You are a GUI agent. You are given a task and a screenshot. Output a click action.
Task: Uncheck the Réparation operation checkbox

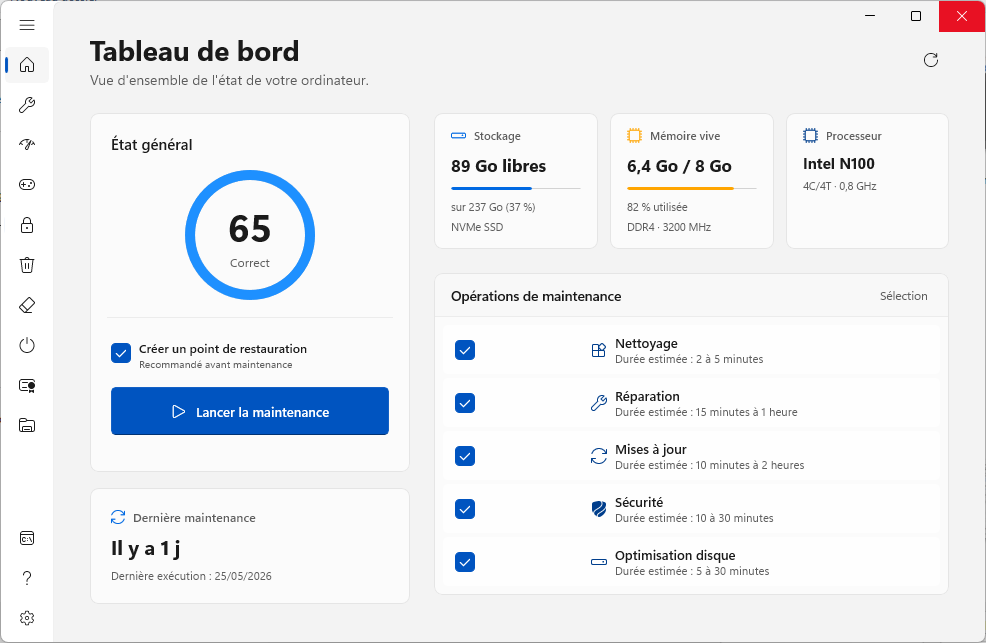tap(465, 403)
